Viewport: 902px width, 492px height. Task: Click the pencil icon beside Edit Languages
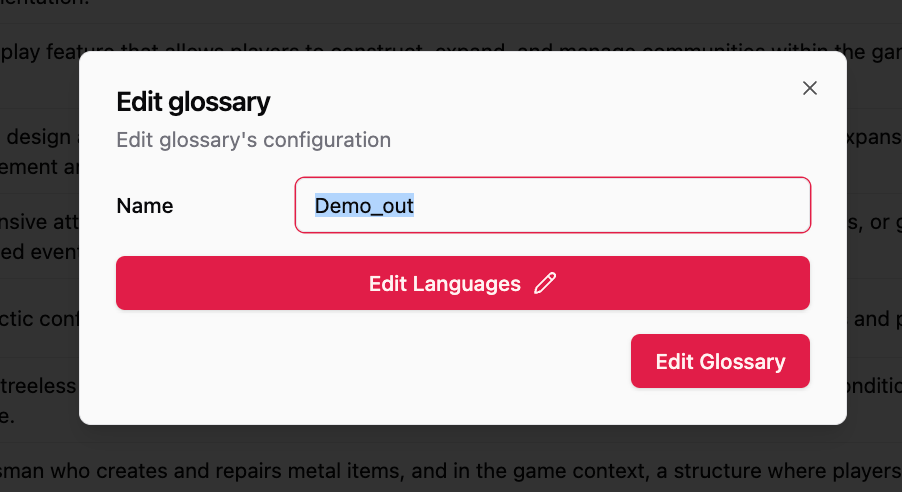click(x=545, y=283)
